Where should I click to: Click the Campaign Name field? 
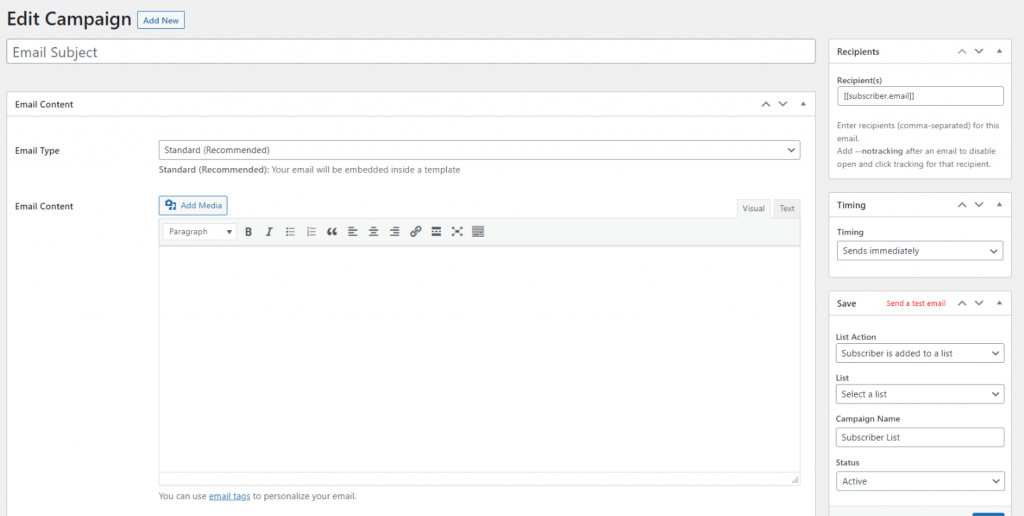pyautogui.click(x=920, y=438)
